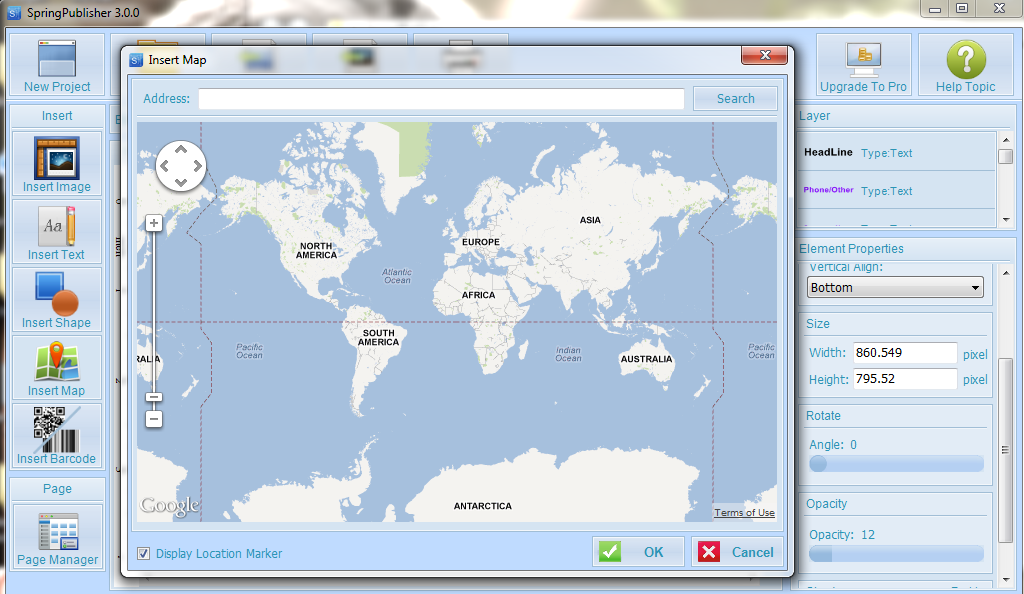
Task: Open the Terms of Use link
Action: click(x=744, y=512)
